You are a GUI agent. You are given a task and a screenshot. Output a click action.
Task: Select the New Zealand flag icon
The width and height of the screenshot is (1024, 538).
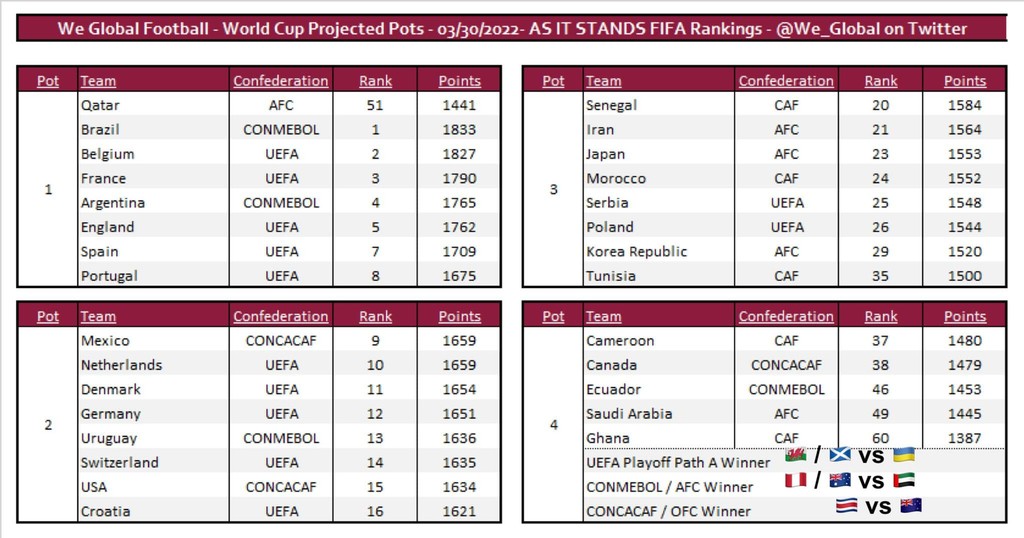tap(909, 506)
